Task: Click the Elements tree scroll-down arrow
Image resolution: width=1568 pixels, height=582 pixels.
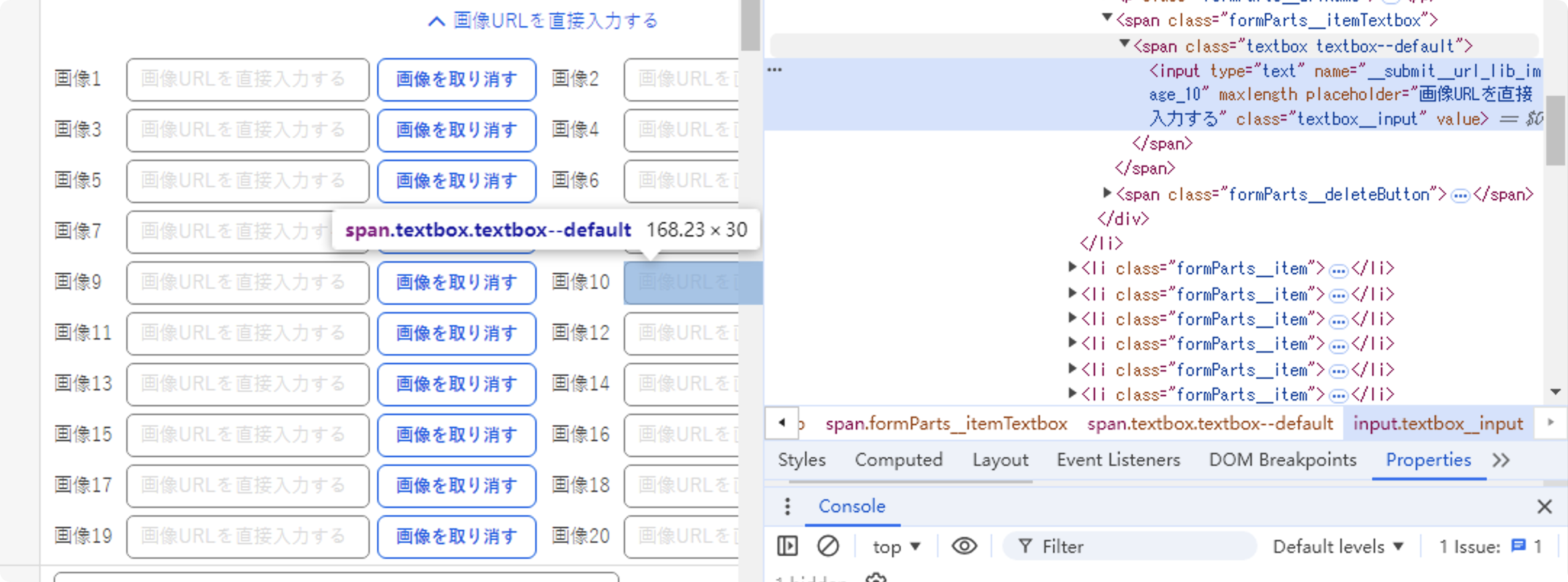Action: click(x=1555, y=392)
